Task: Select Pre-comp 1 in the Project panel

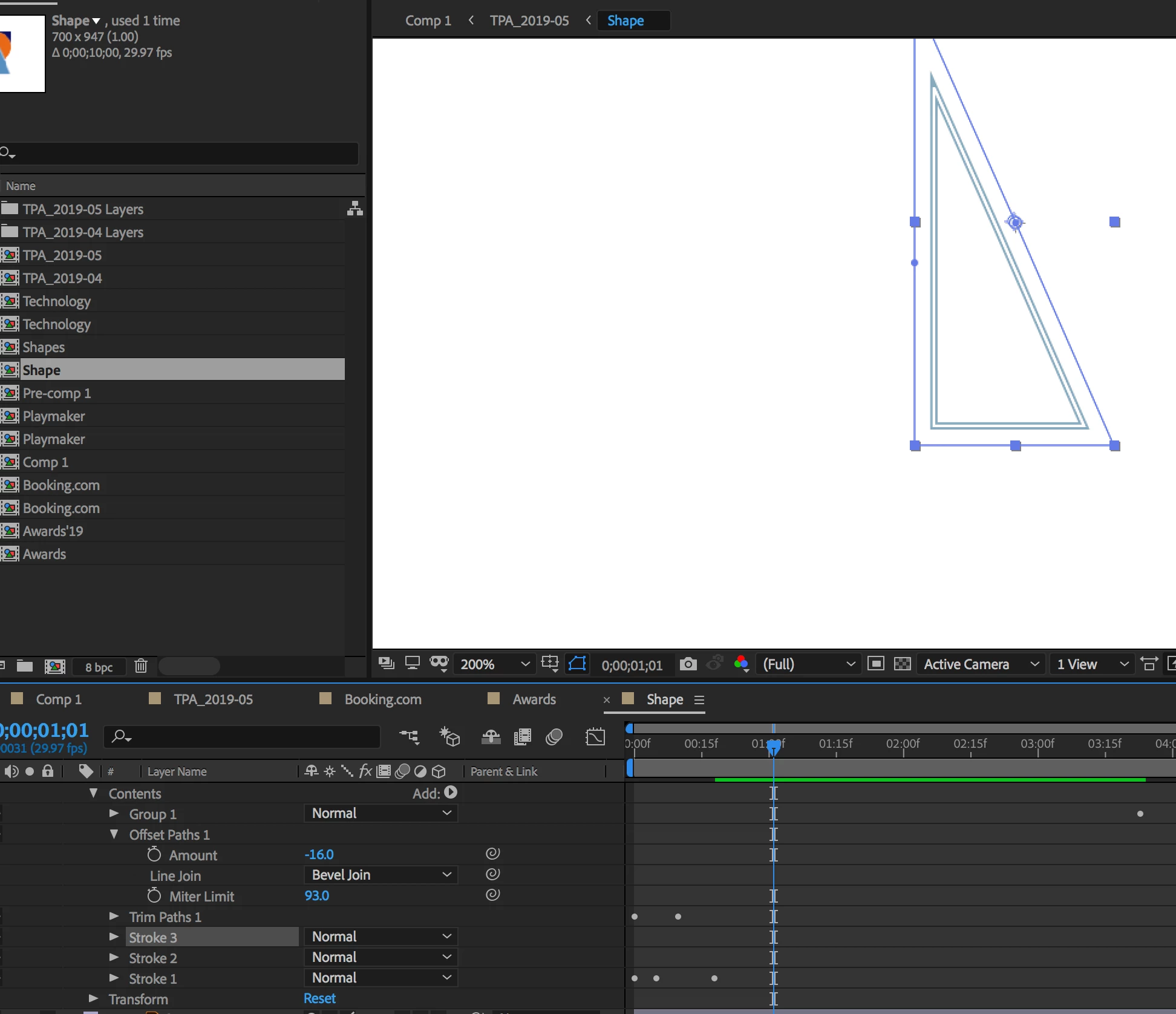Action: click(57, 393)
